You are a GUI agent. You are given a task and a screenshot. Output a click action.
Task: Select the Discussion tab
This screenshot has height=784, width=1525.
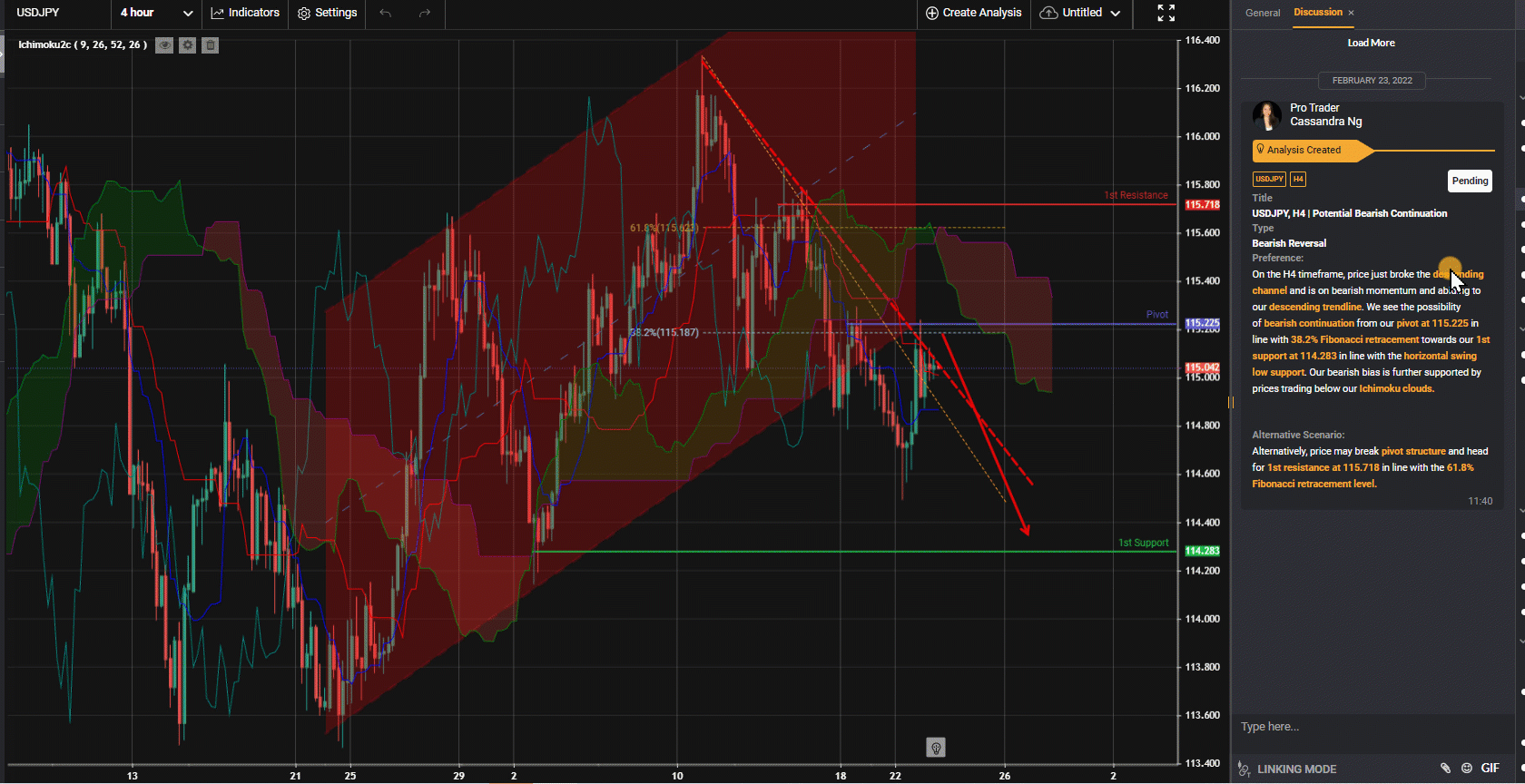point(1318,13)
